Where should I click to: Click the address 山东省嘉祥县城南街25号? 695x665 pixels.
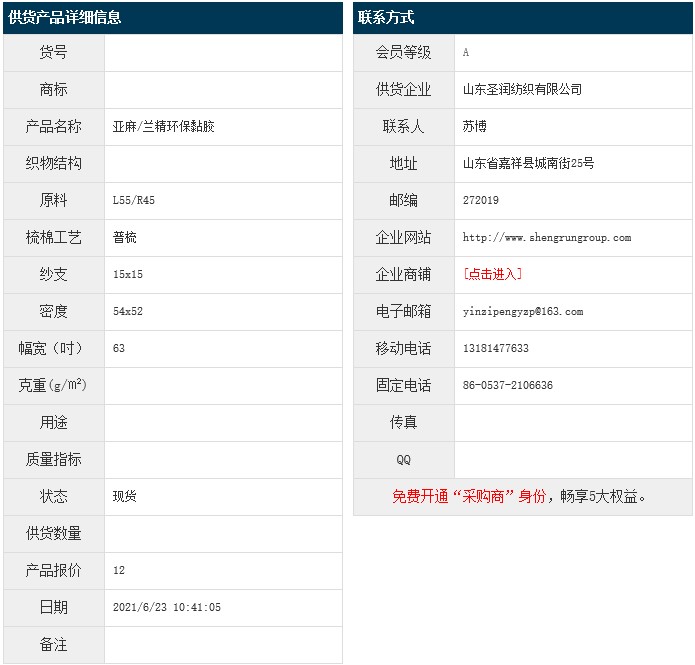pos(528,164)
